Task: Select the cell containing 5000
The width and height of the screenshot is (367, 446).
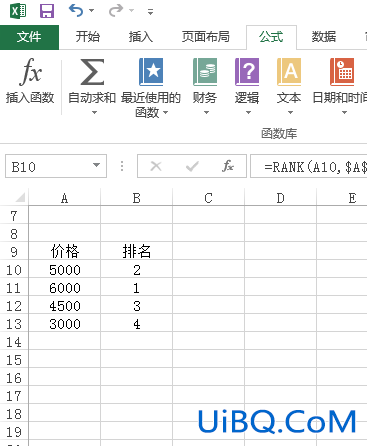Action: point(65,270)
